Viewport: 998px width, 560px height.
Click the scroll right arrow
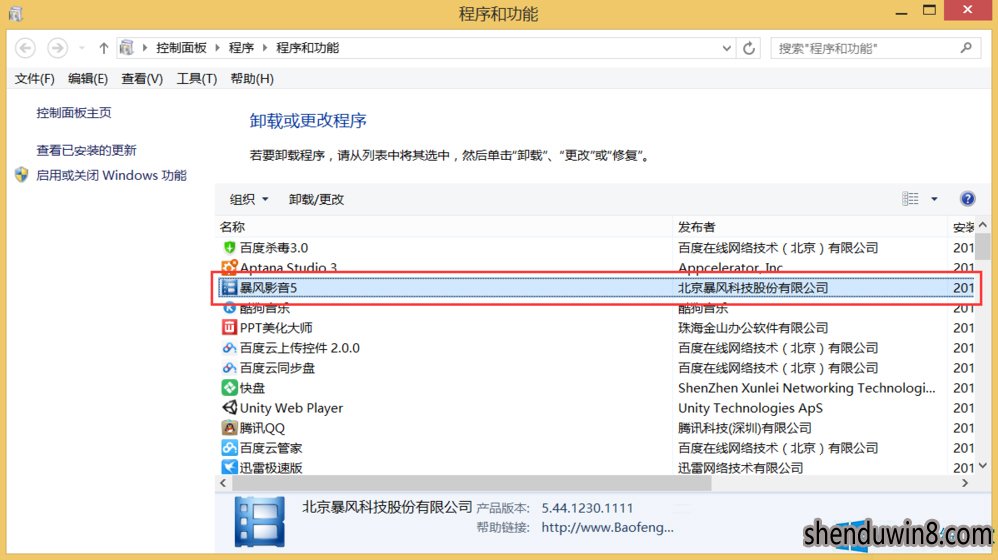966,484
